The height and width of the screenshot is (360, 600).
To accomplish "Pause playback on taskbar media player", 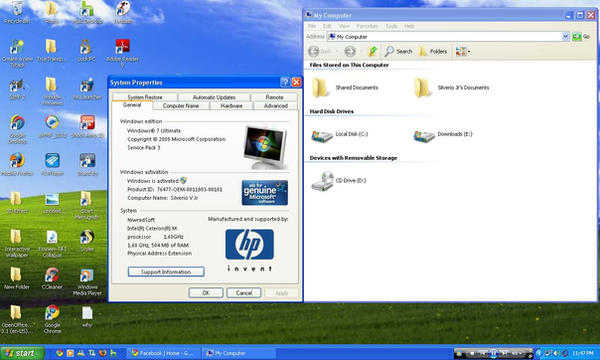I will [x=494, y=353].
